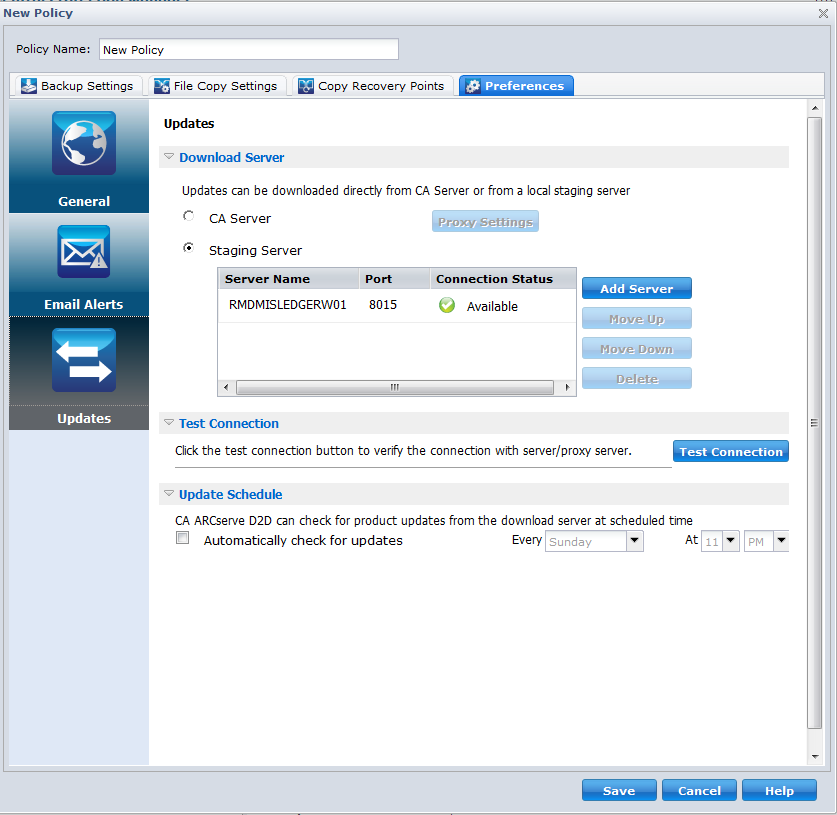Viewport: 837px width, 815px height.
Task: Open the Sunday day dropdown
Action: click(x=637, y=540)
